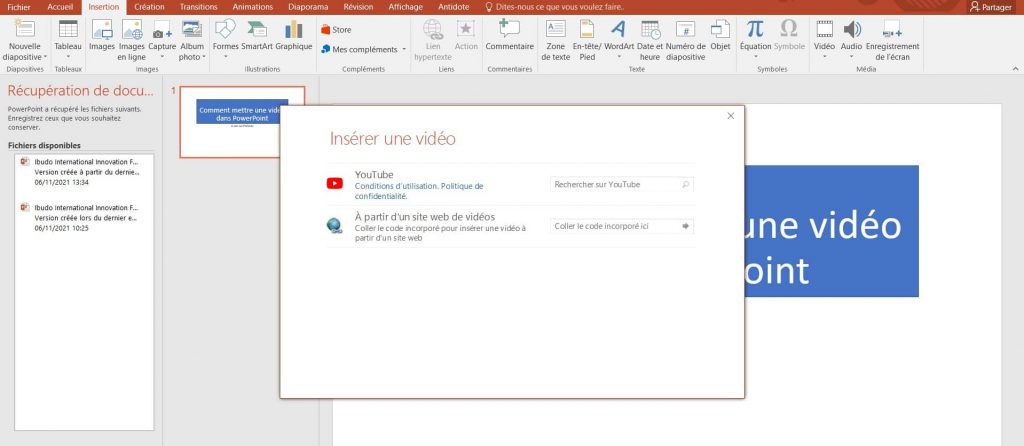Expand the Album photo dropdown arrow
The height and width of the screenshot is (446, 1024).
204,57
